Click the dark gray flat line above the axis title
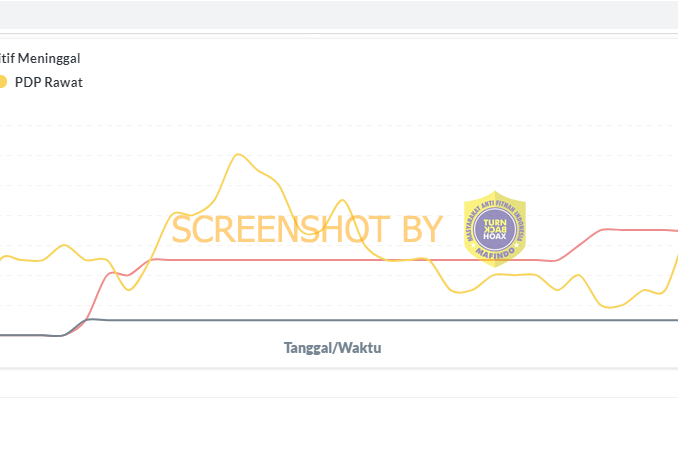 pos(389,320)
